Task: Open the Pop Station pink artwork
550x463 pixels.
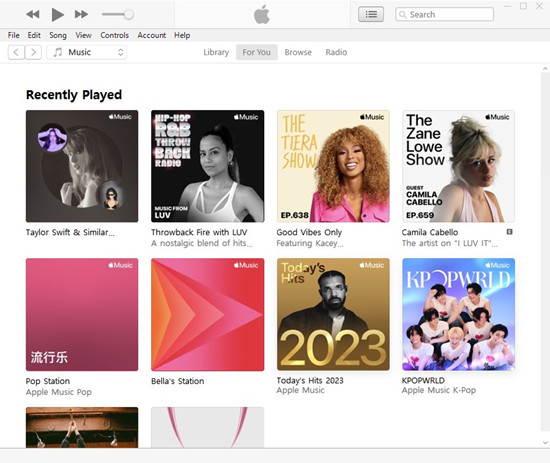Action: (x=82, y=315)
